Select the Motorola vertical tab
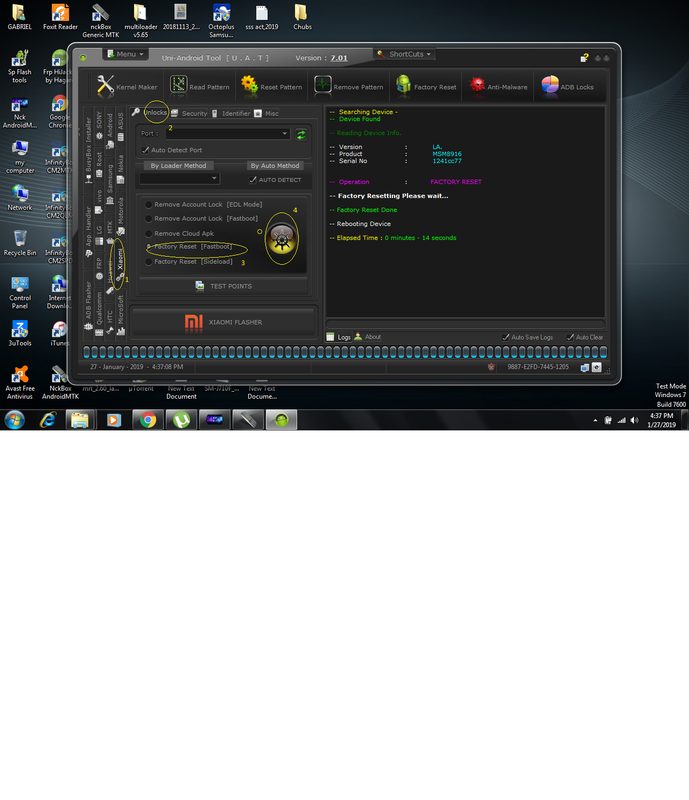 (x=120, y=216)
